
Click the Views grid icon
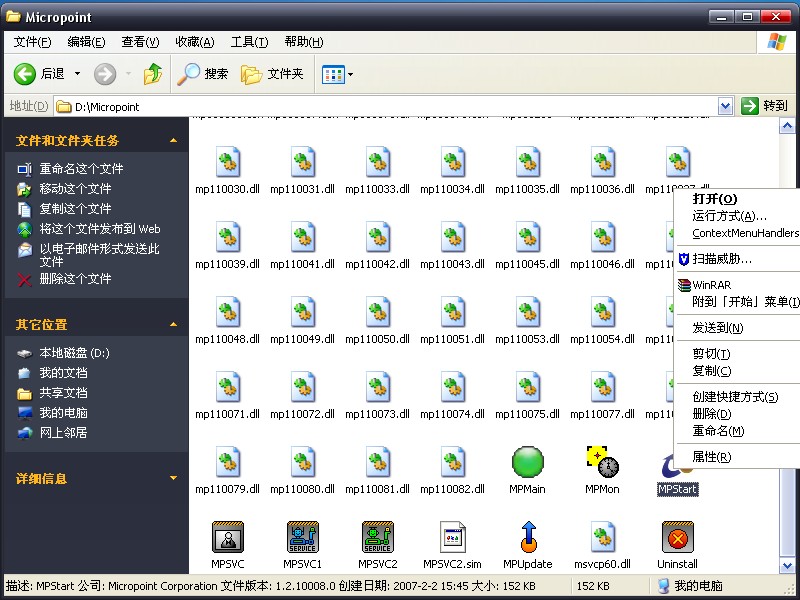coord(333,74)
